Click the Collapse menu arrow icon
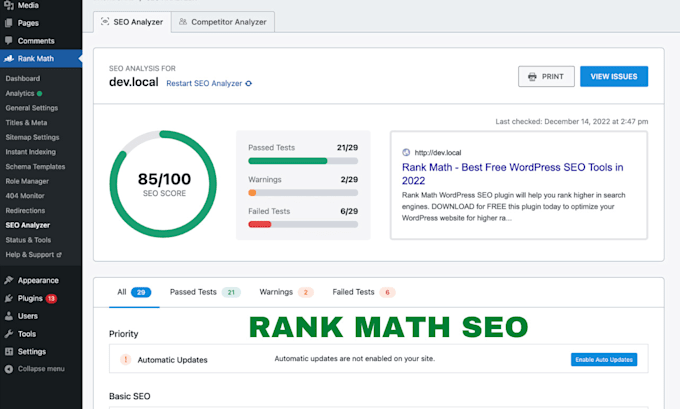Image resolution: width=680 pixels, height=409 pixels. pyautogui.click(x=9, y=369)
